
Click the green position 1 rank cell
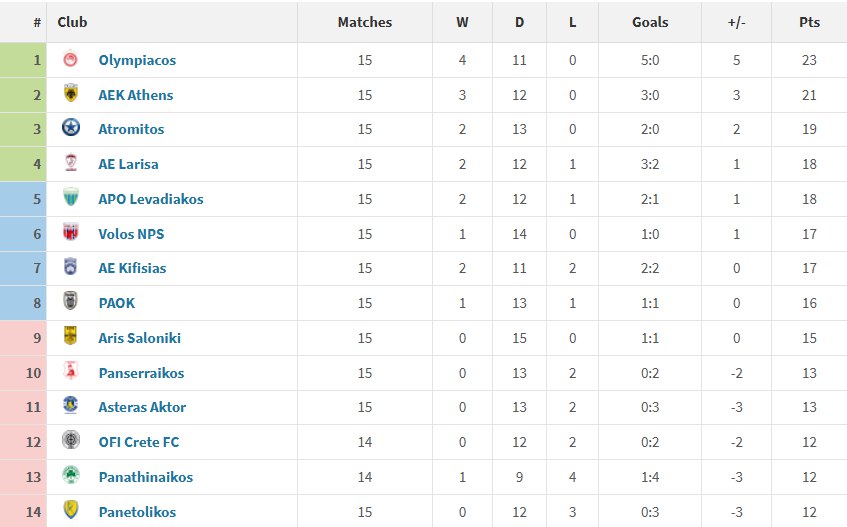[x=23, y=60]
